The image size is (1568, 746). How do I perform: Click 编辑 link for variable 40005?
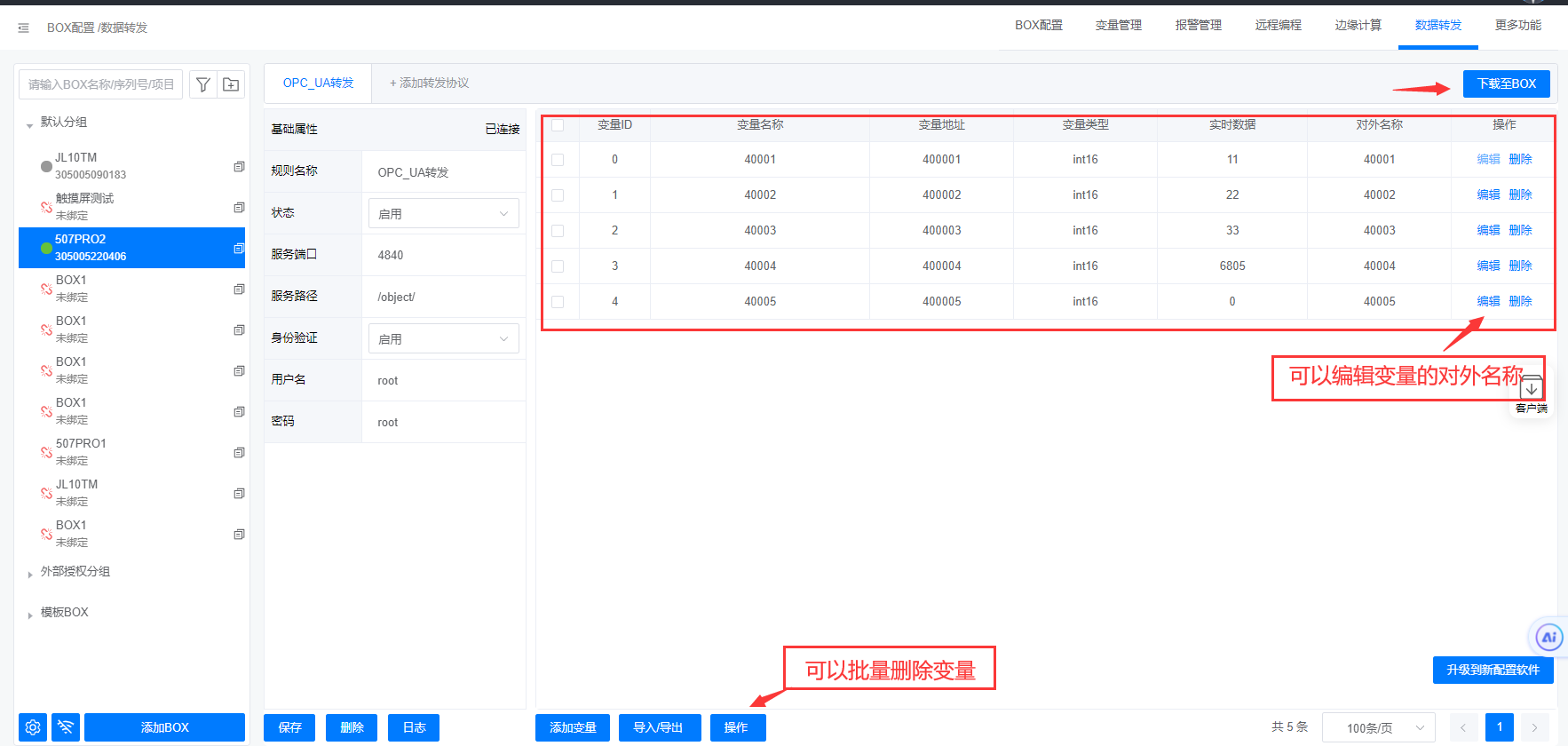coord(1488,302)
